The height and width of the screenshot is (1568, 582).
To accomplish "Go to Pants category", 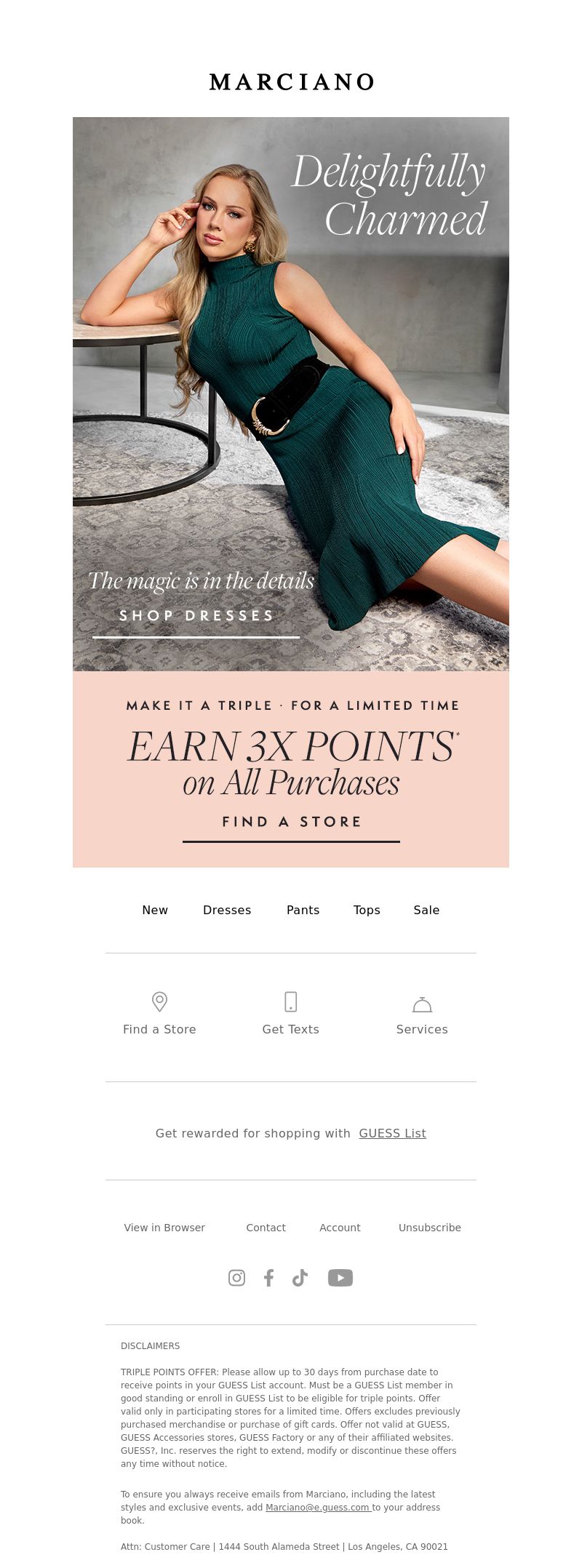I will coord(303,910).
